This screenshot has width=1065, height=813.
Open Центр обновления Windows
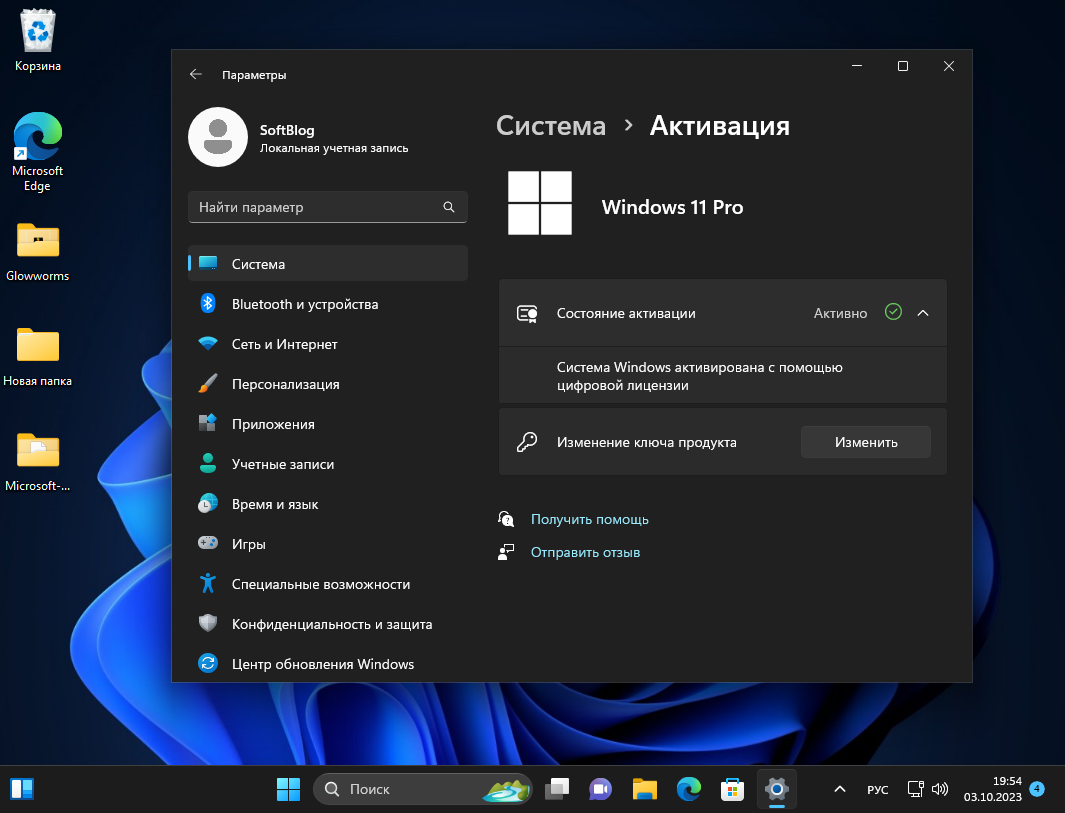pyautogui.click(x=328, y=664)
